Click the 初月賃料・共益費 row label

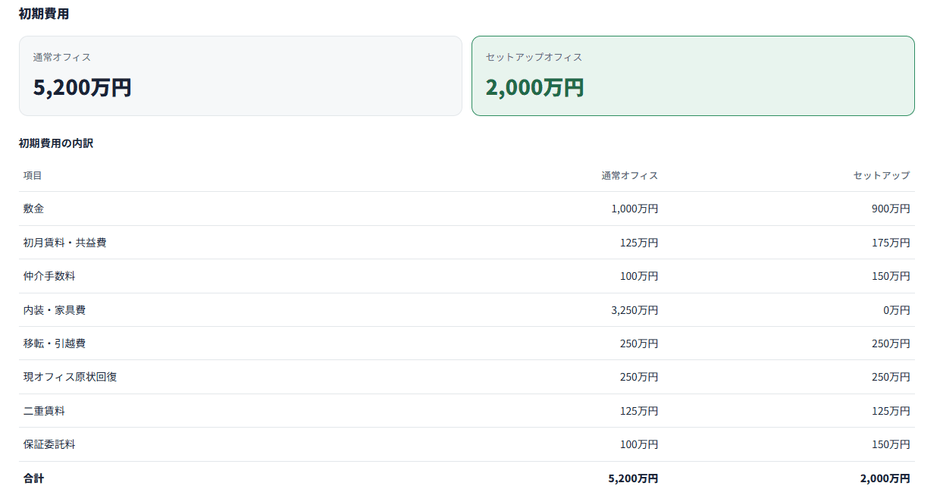pyautogui.click(x=65, y=243)
